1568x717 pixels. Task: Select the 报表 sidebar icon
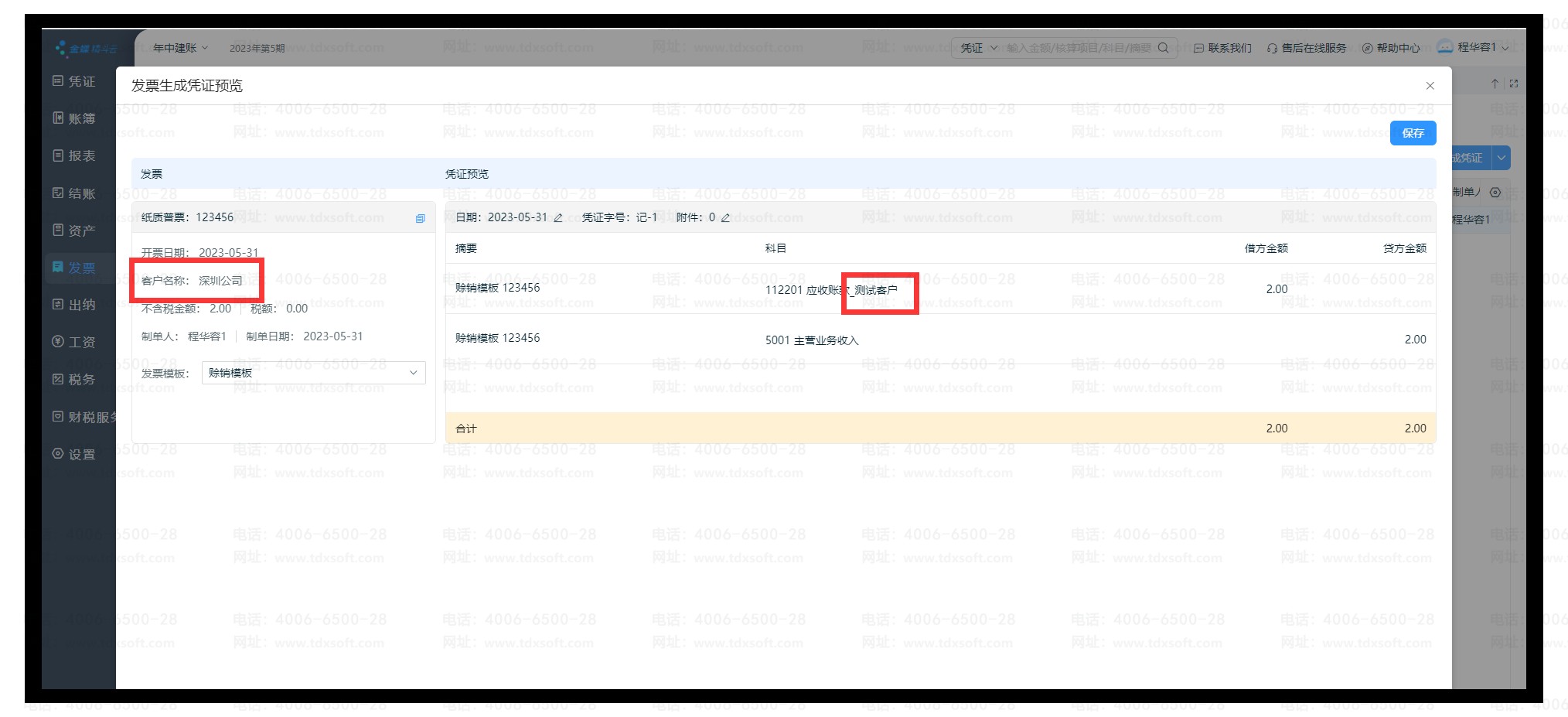point(58,155)
